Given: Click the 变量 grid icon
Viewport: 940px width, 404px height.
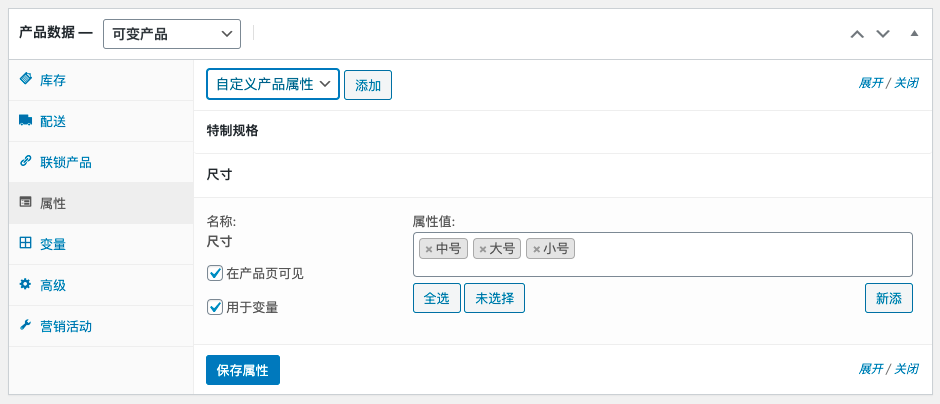Looking at the screenshot, I should pyautogui.click(x=25, y=243).
